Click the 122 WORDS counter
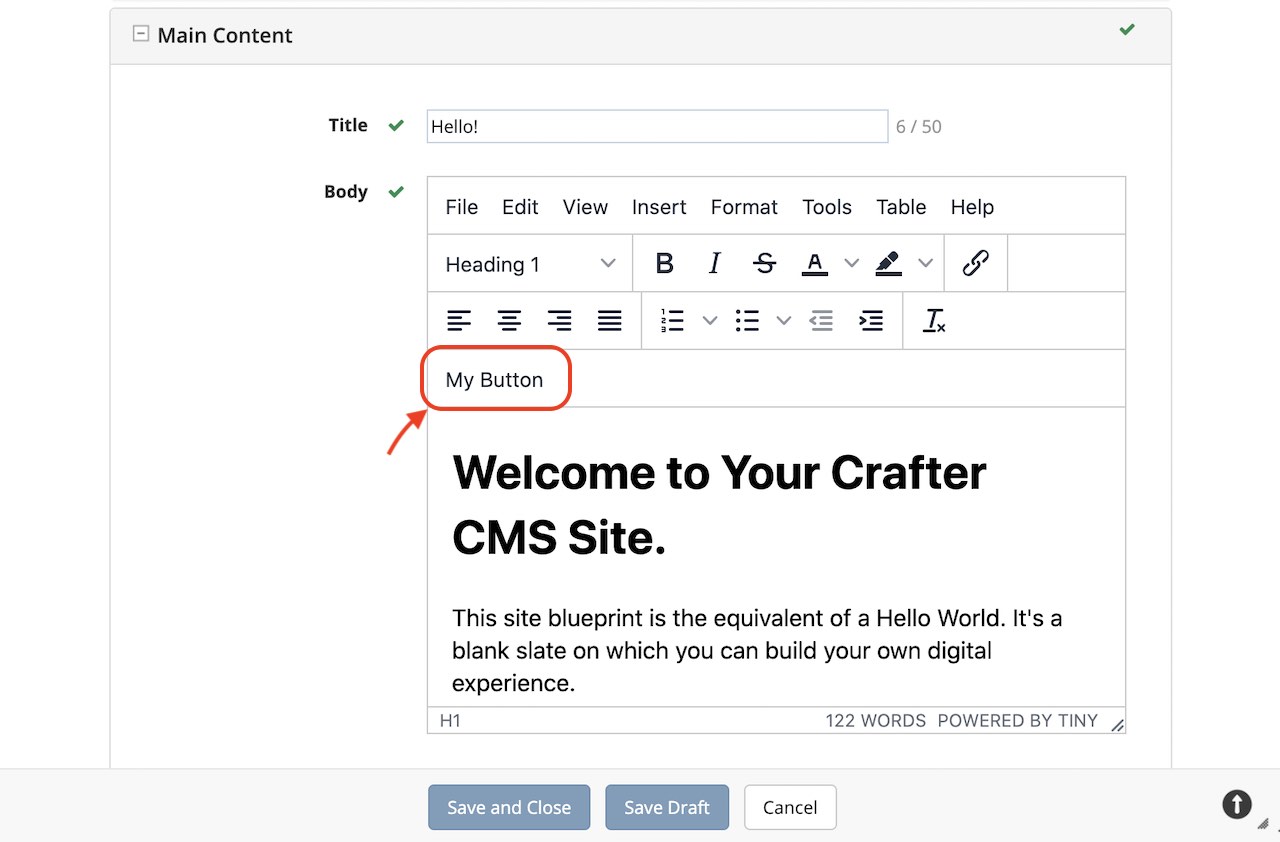This screenshot has width=1280, height=842. click(875, 720)
